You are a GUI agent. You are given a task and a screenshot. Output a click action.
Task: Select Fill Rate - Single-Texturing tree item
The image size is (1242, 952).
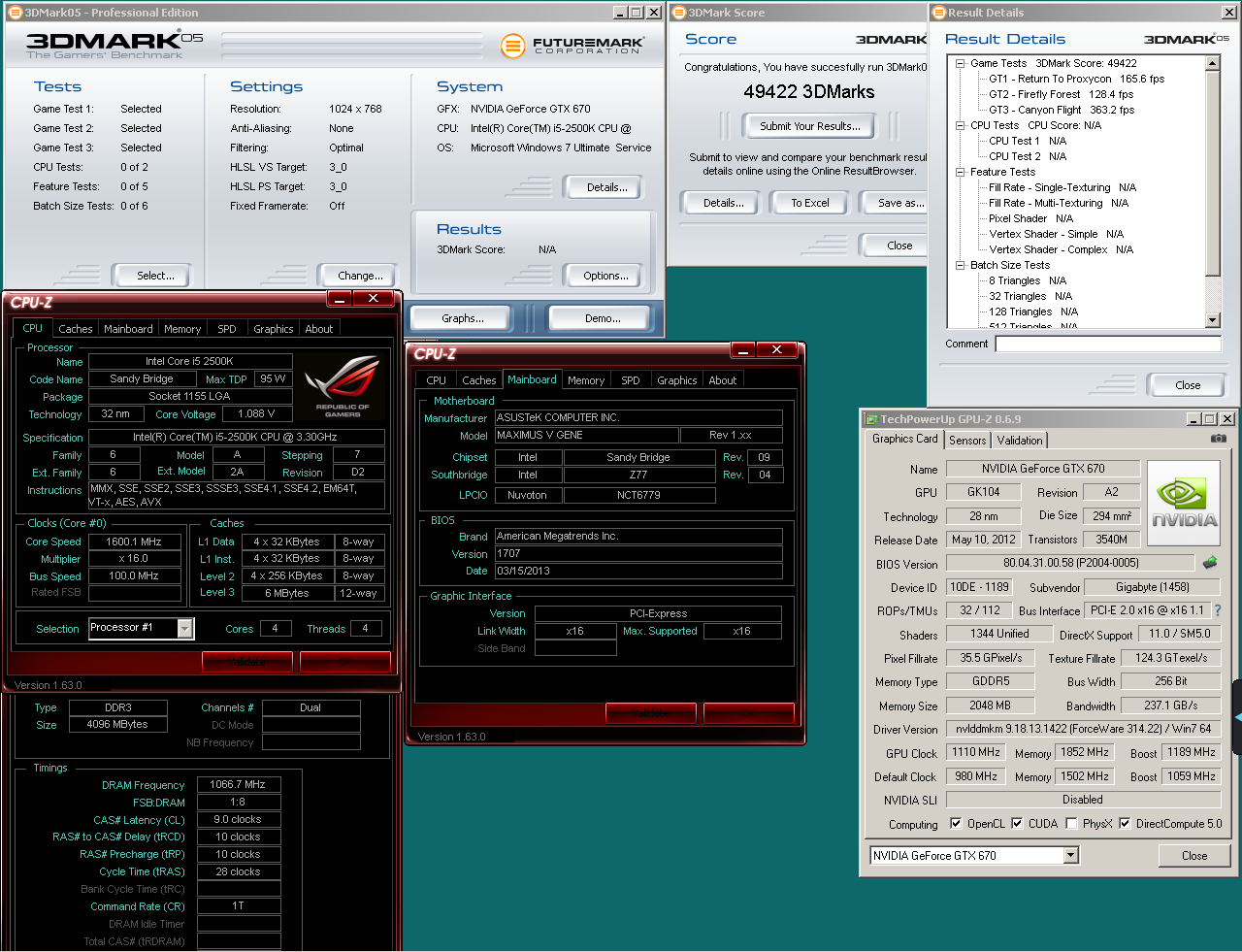point(1062,187)
